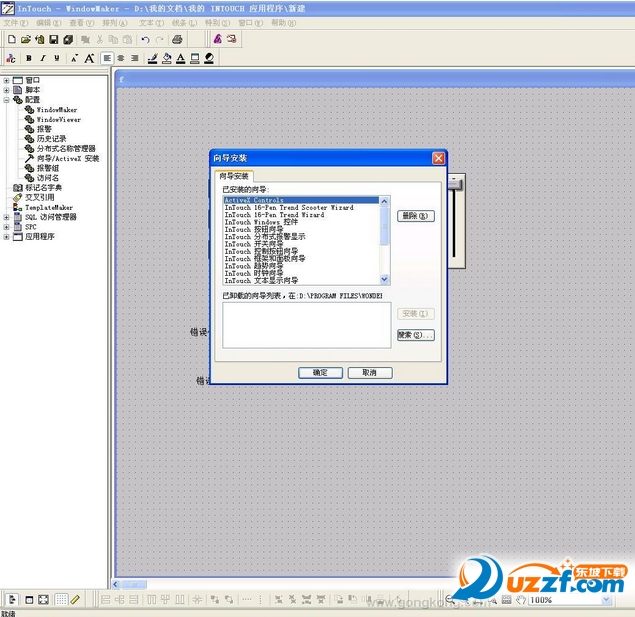Select the 向导安装 tab in dialog

click(x=234, y=176)
